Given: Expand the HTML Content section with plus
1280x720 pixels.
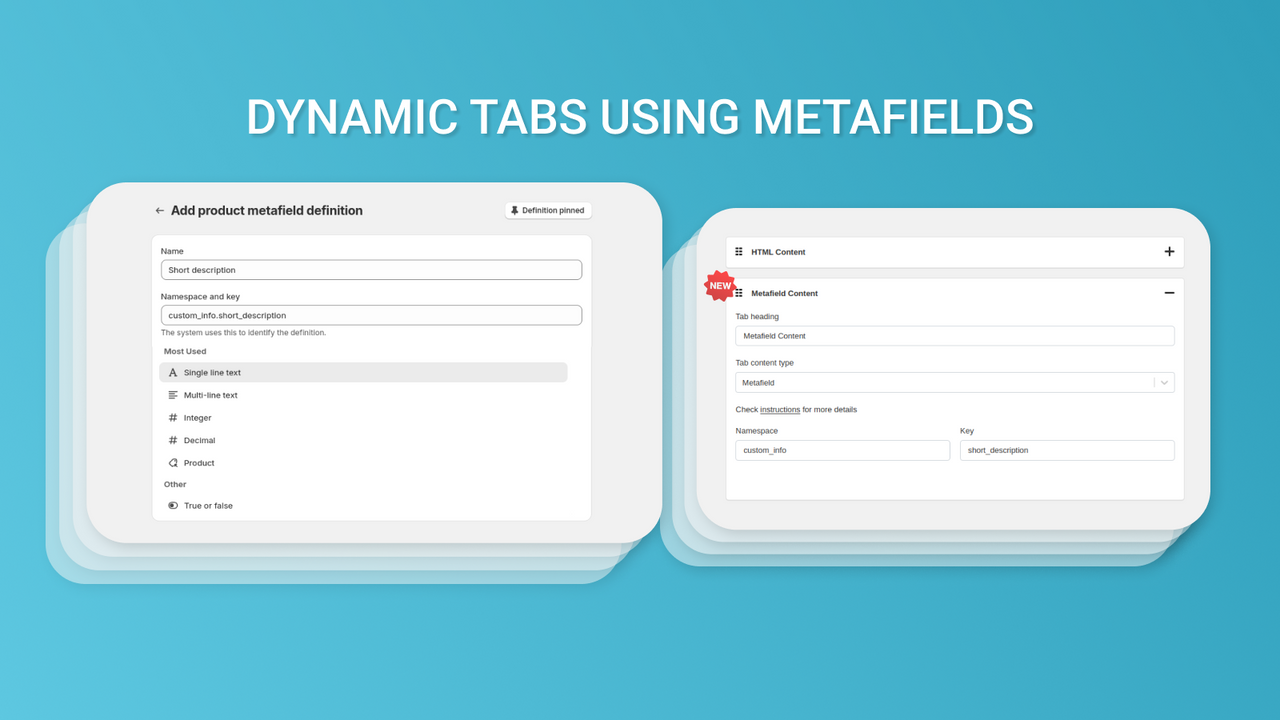Looking at the screenshot, I should tap(1169, 252).
